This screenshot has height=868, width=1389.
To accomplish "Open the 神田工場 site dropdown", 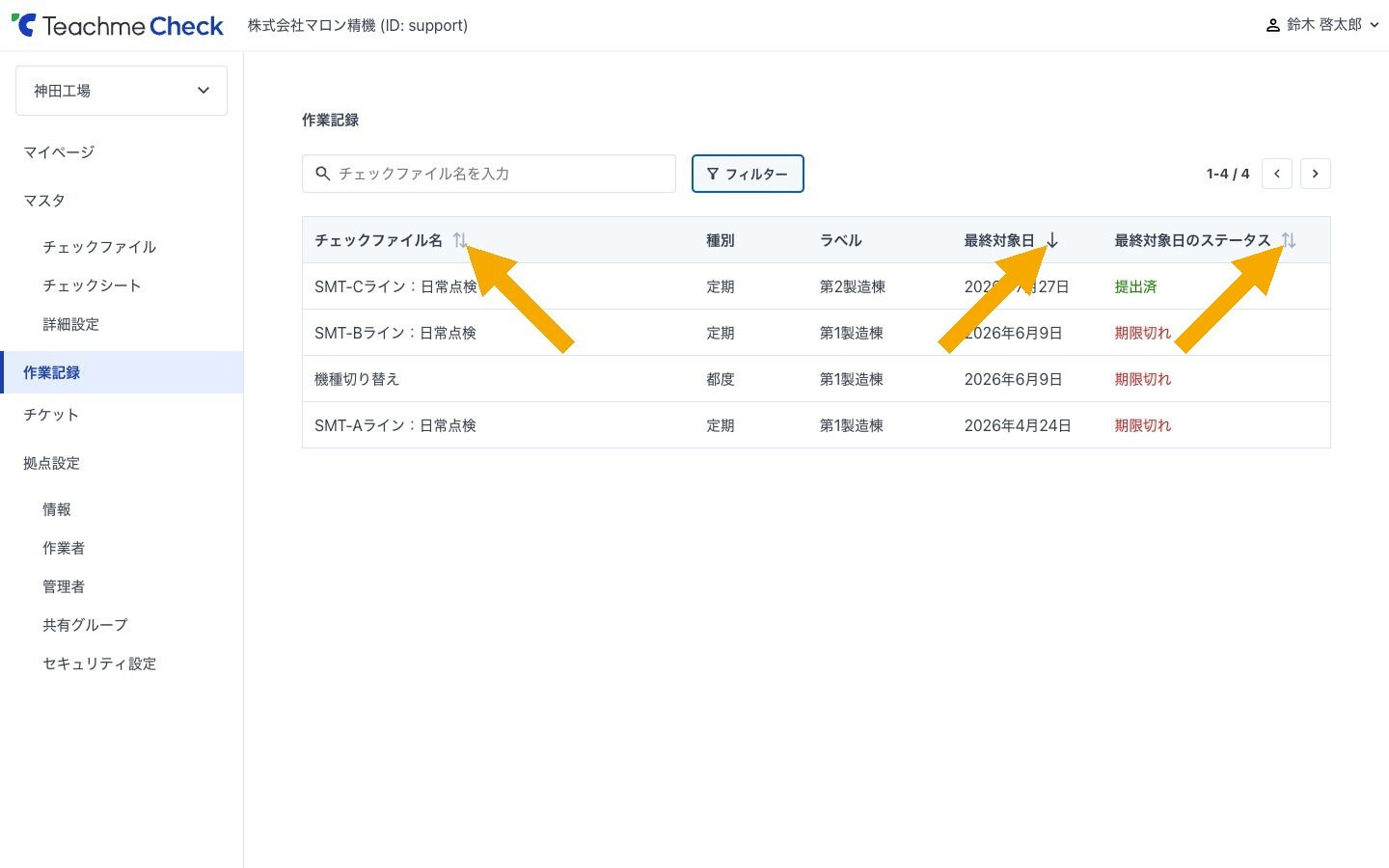I will tap(122, 91).
